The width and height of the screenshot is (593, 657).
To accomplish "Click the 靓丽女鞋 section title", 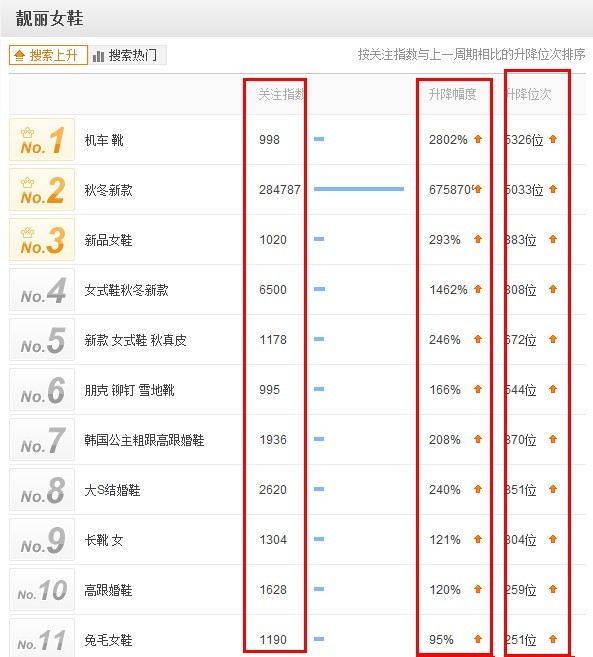I will [49, 18].
